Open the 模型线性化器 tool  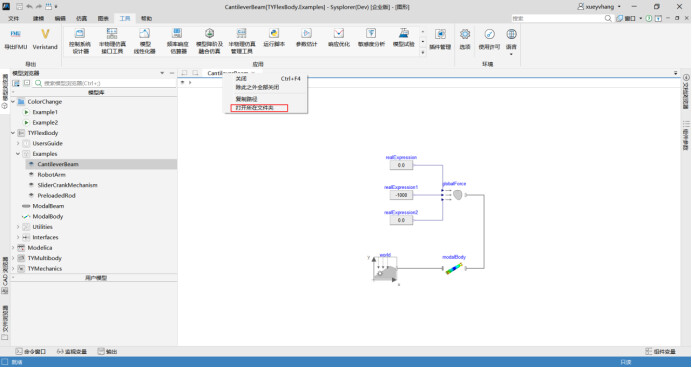144,41
